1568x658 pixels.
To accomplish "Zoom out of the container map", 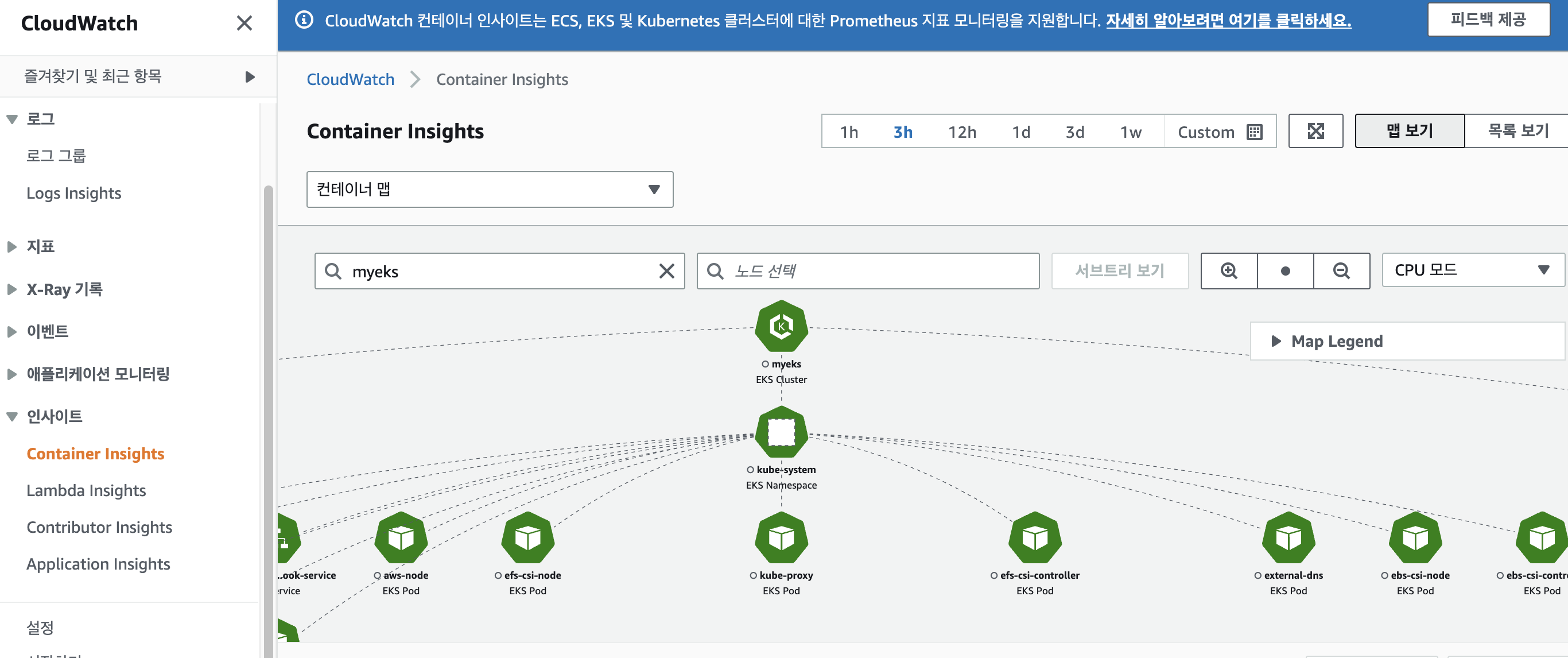I will point(1341,271).
